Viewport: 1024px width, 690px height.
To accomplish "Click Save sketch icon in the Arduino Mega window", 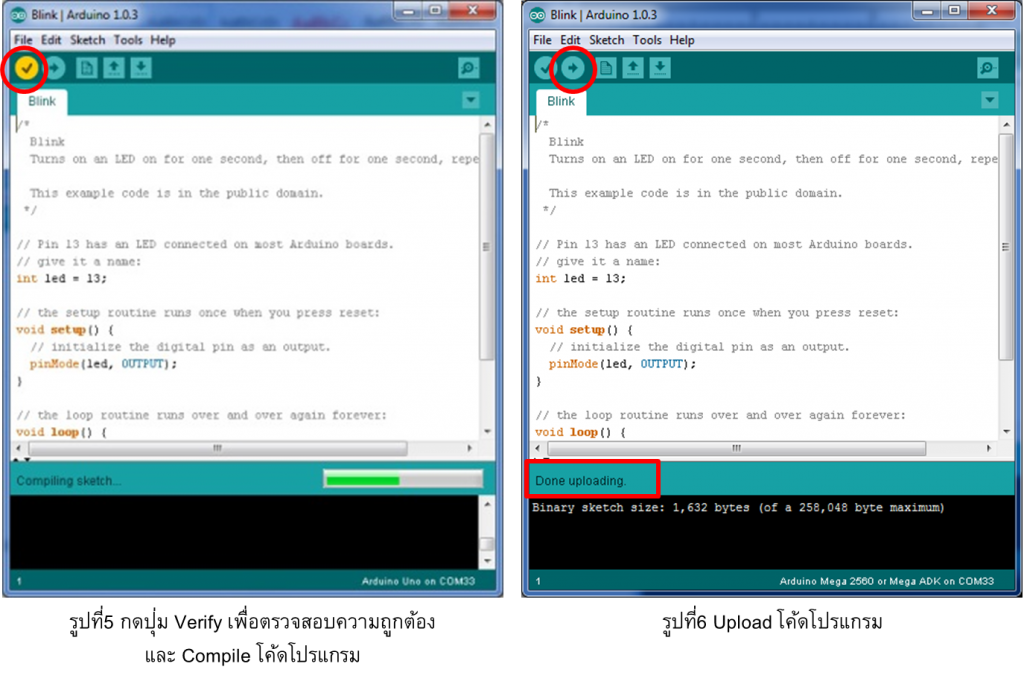I will pyautogui.click(x=660, y=68).
